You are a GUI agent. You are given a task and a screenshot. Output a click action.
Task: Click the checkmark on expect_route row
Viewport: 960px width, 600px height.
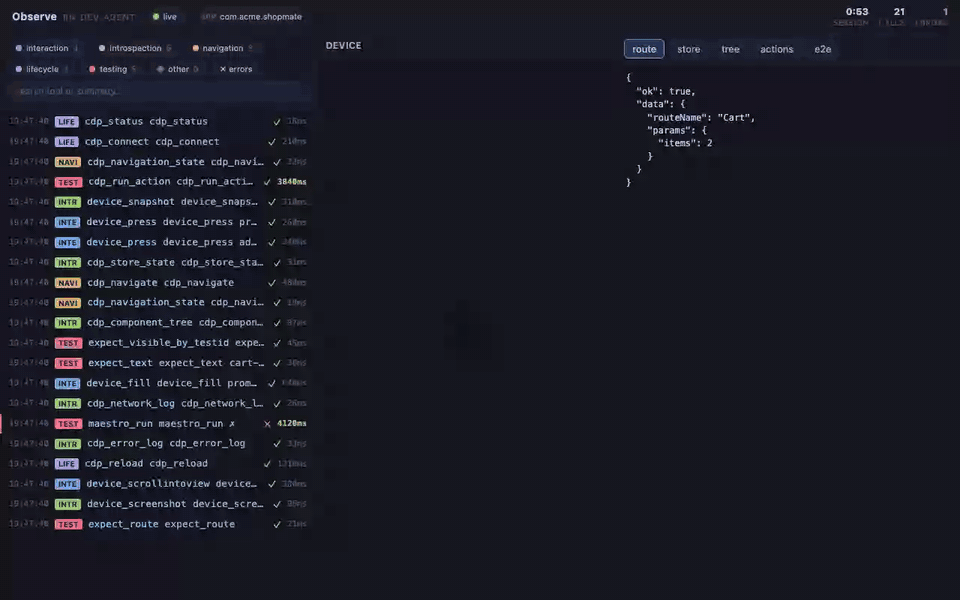pyautogui.click(x=277, y=524)
